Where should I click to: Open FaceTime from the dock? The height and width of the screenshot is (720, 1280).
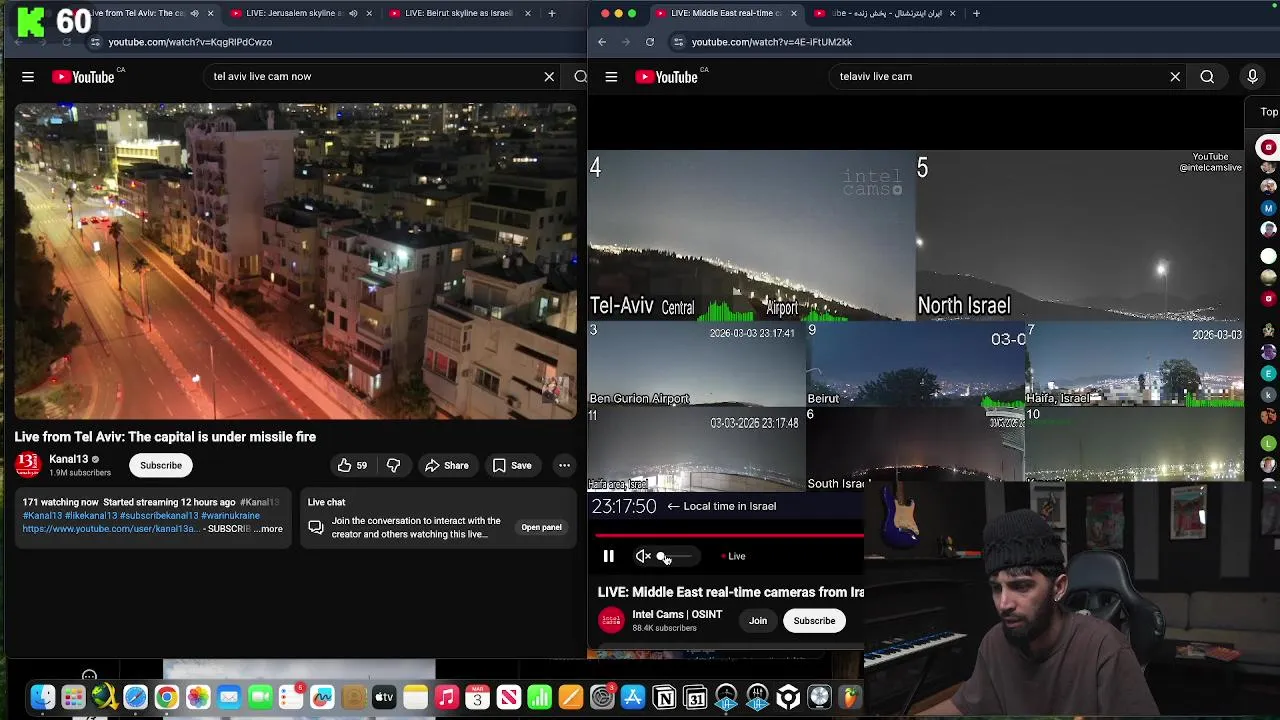coord(260,697)
